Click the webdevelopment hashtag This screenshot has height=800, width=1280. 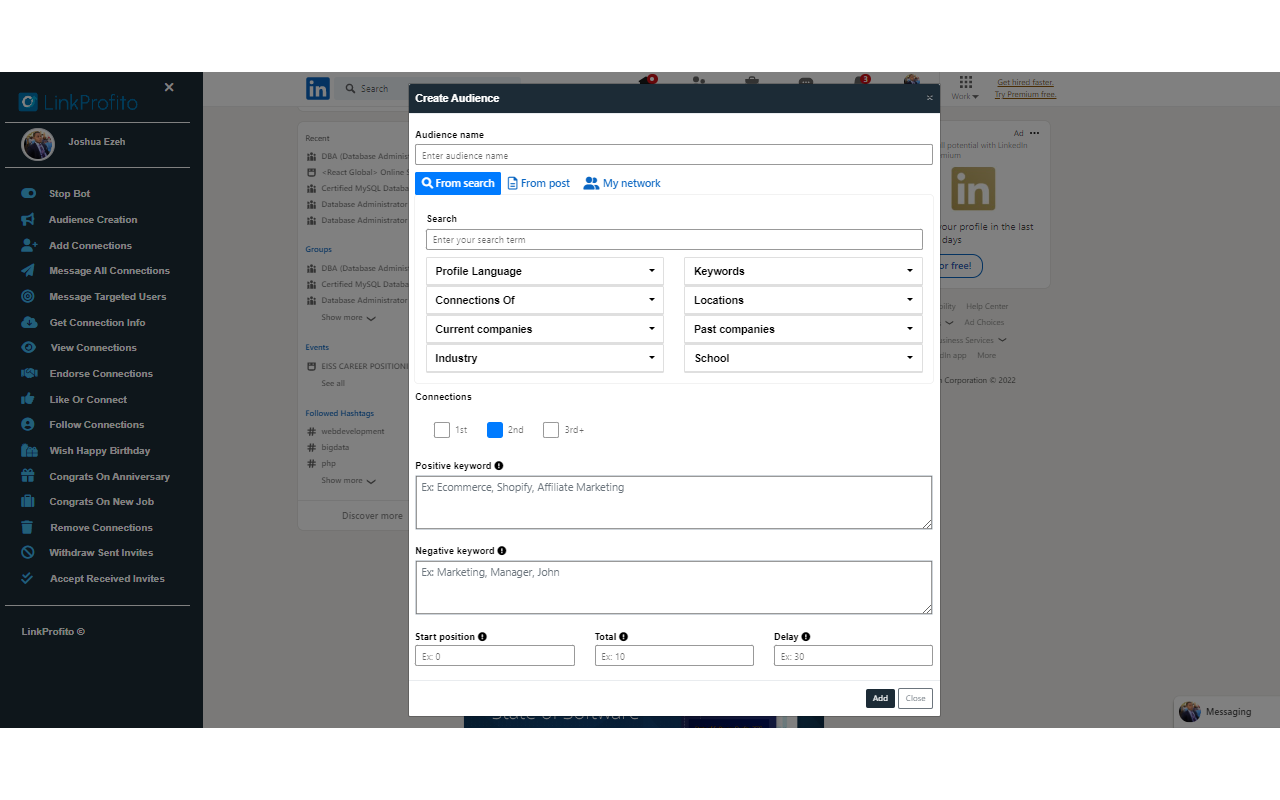[352, 432]
